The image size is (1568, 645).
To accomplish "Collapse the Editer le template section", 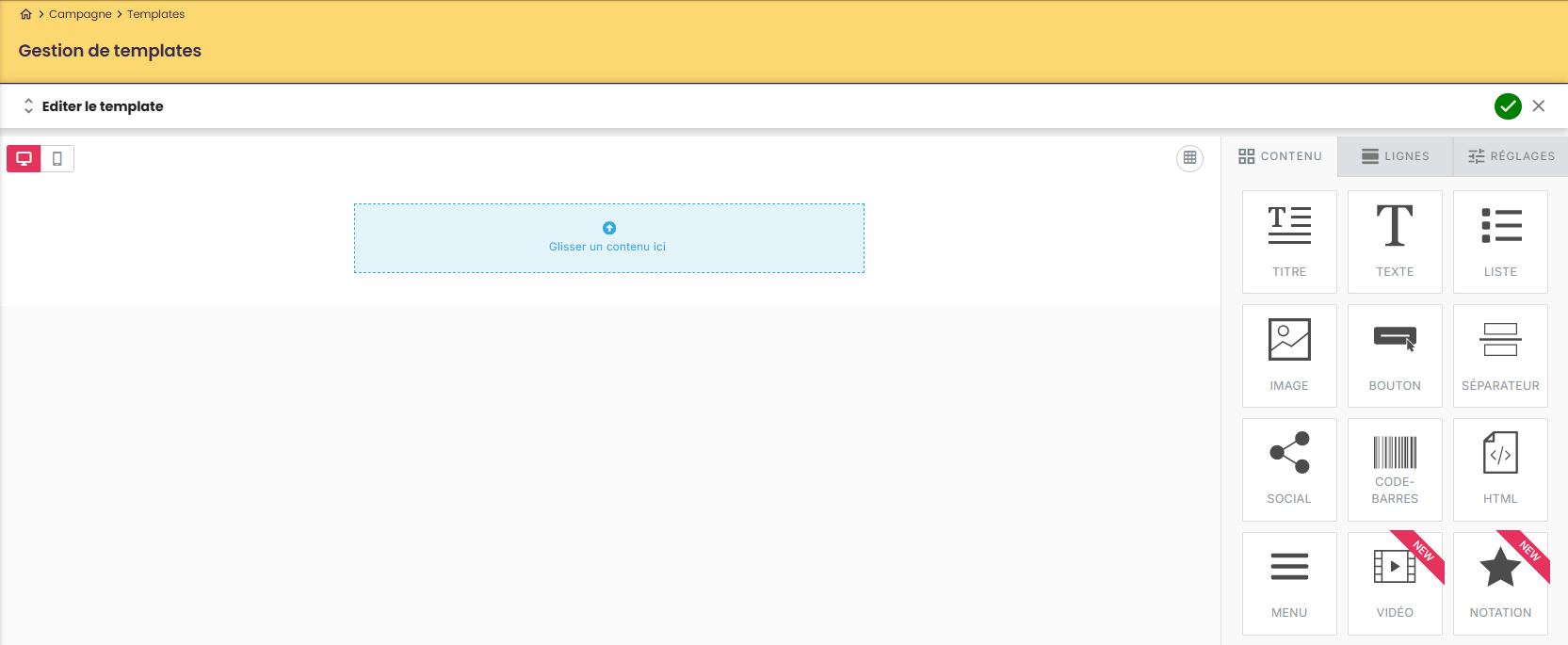I will (28, 106).
